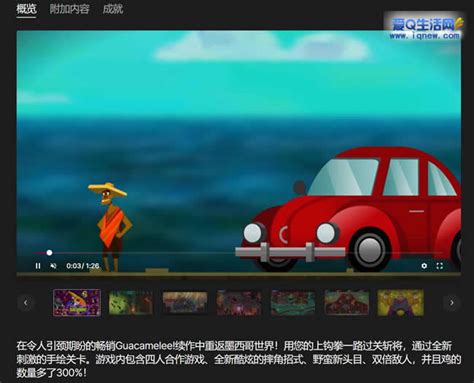Select the sixth thumbnail in strip
Screen dimensions: 474x383
347,303
